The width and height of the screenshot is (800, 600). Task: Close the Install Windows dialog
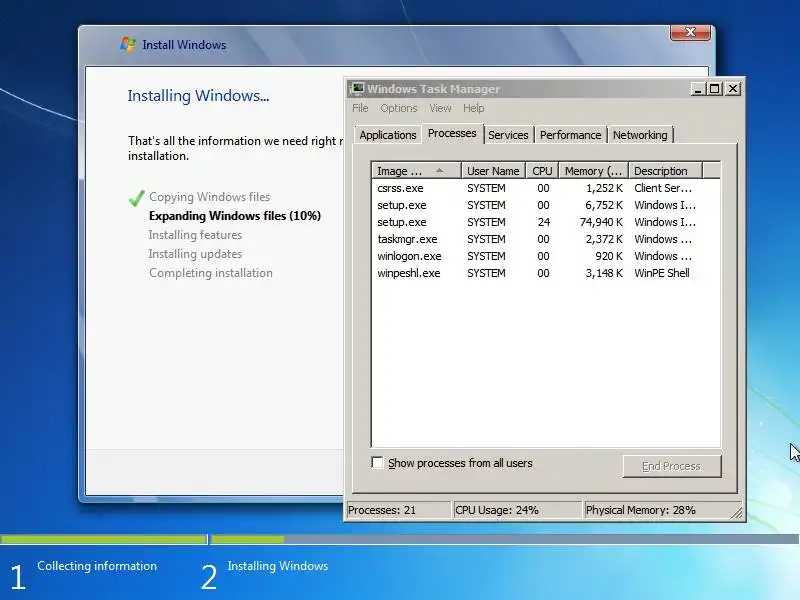[690, 32]
